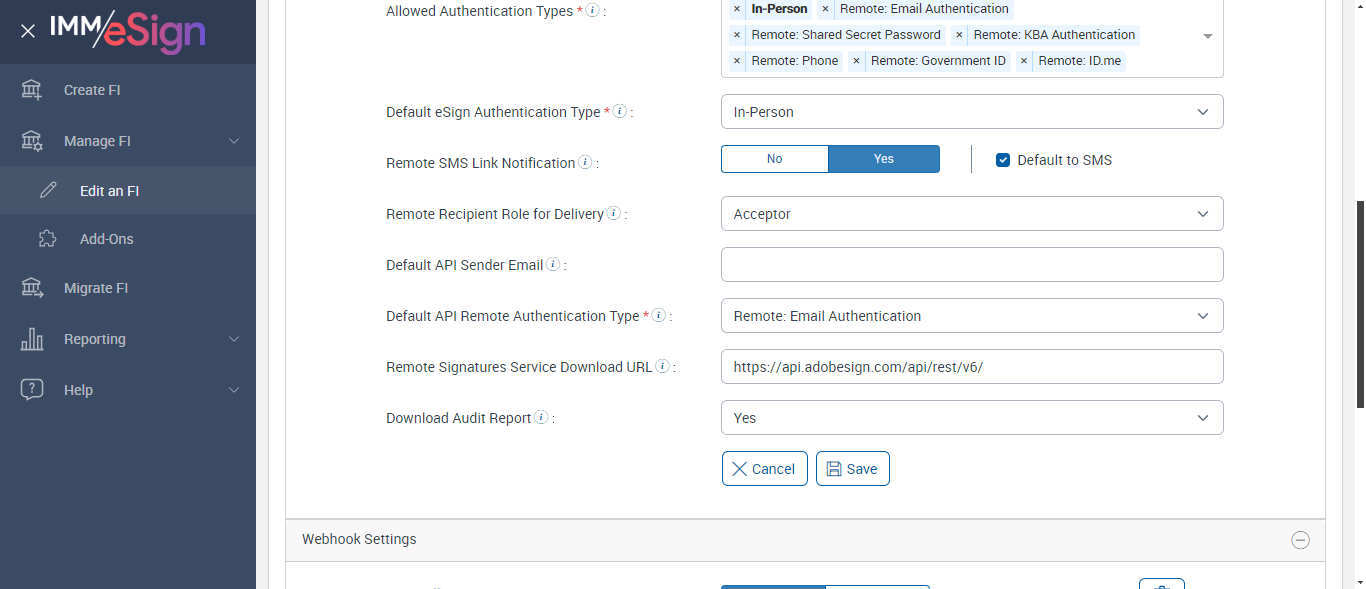Select Yes for Remote SMS Link Notification
This screenshot has height=589, width=1366.
(884, 159)
